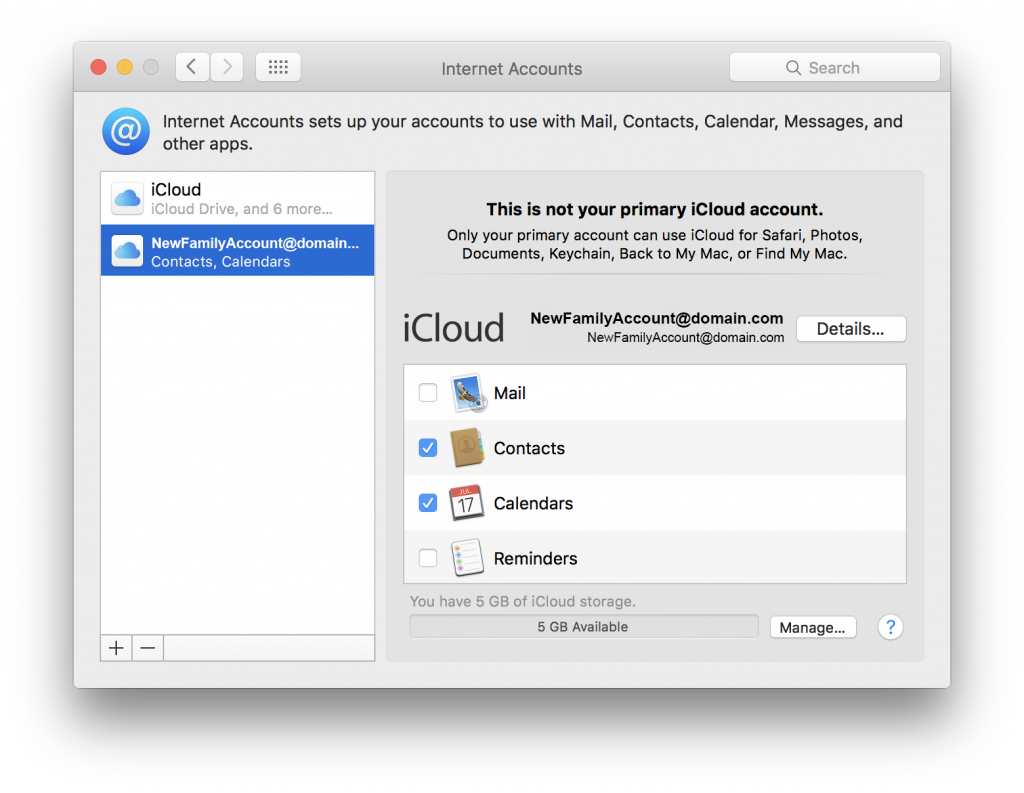
Task: Click the Search input field
Action: click(x=835, y=67)
